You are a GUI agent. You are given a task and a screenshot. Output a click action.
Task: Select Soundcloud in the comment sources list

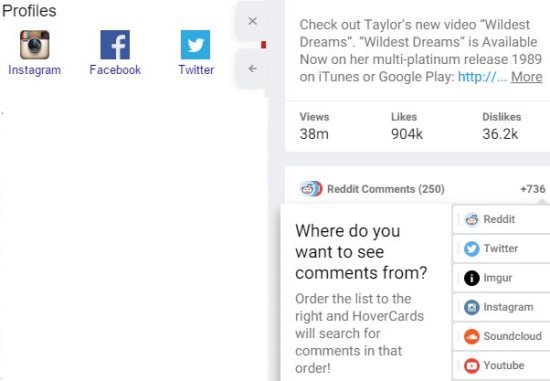click(502, 336)
